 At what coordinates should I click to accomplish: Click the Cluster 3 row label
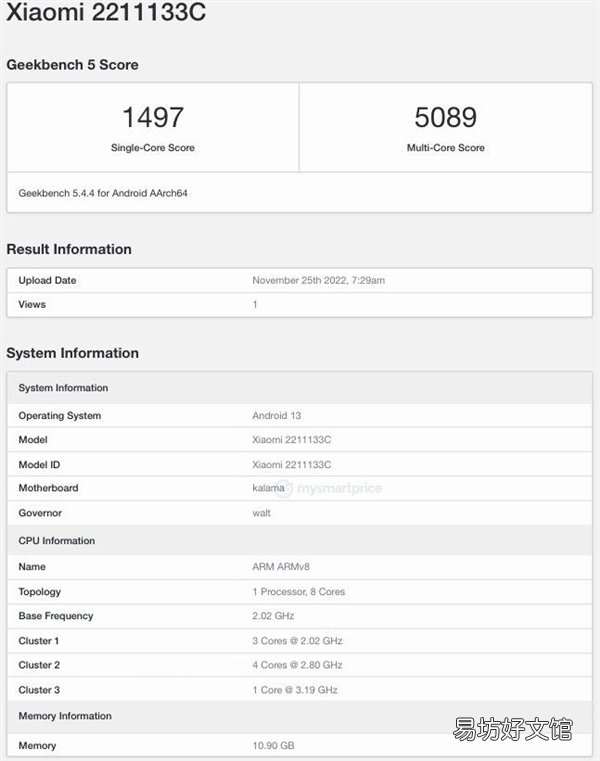click(39, 690)
